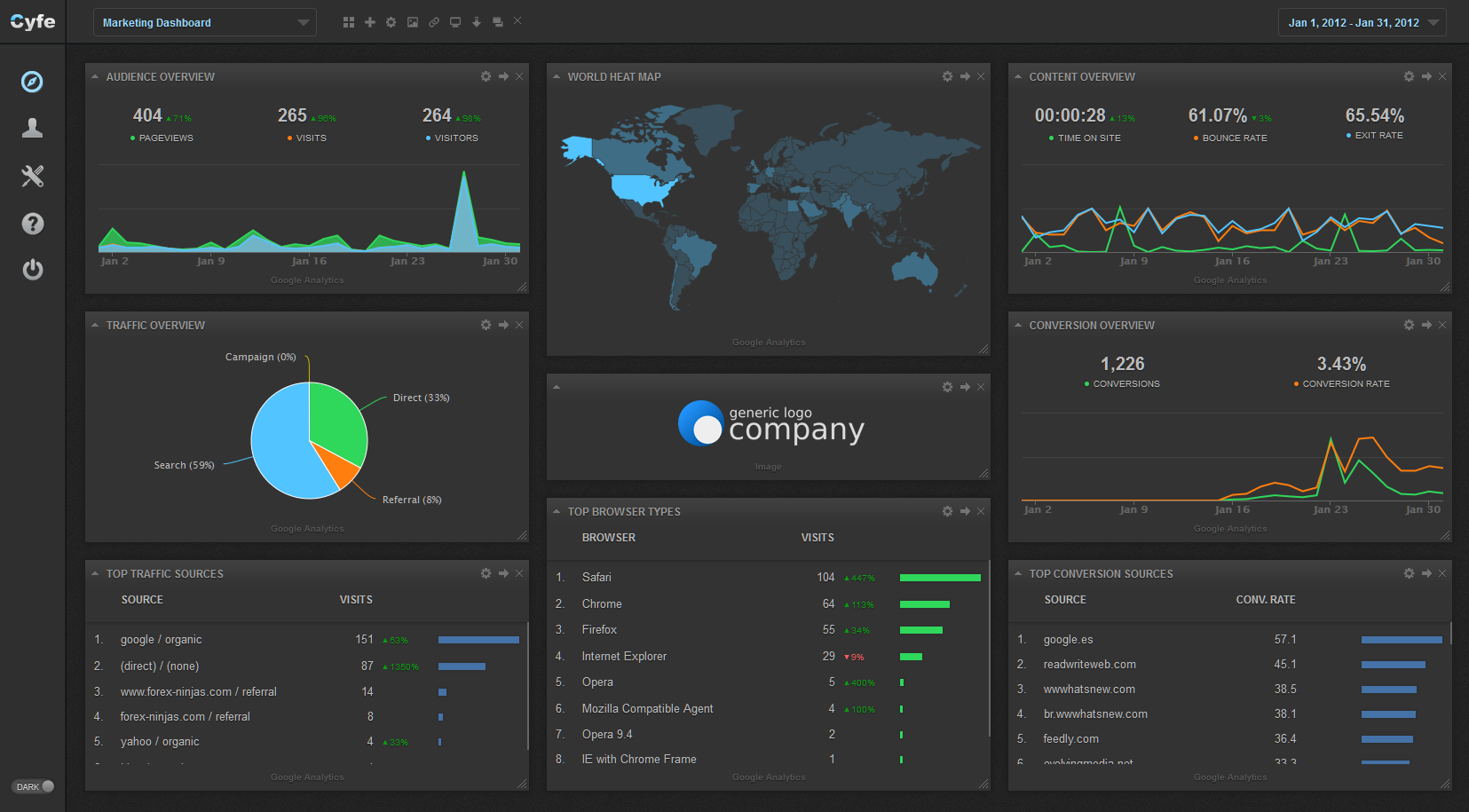This screenshot has height=812, width=1469.
Task: Add a new widget using the plus icon
Action: point(369,21)
